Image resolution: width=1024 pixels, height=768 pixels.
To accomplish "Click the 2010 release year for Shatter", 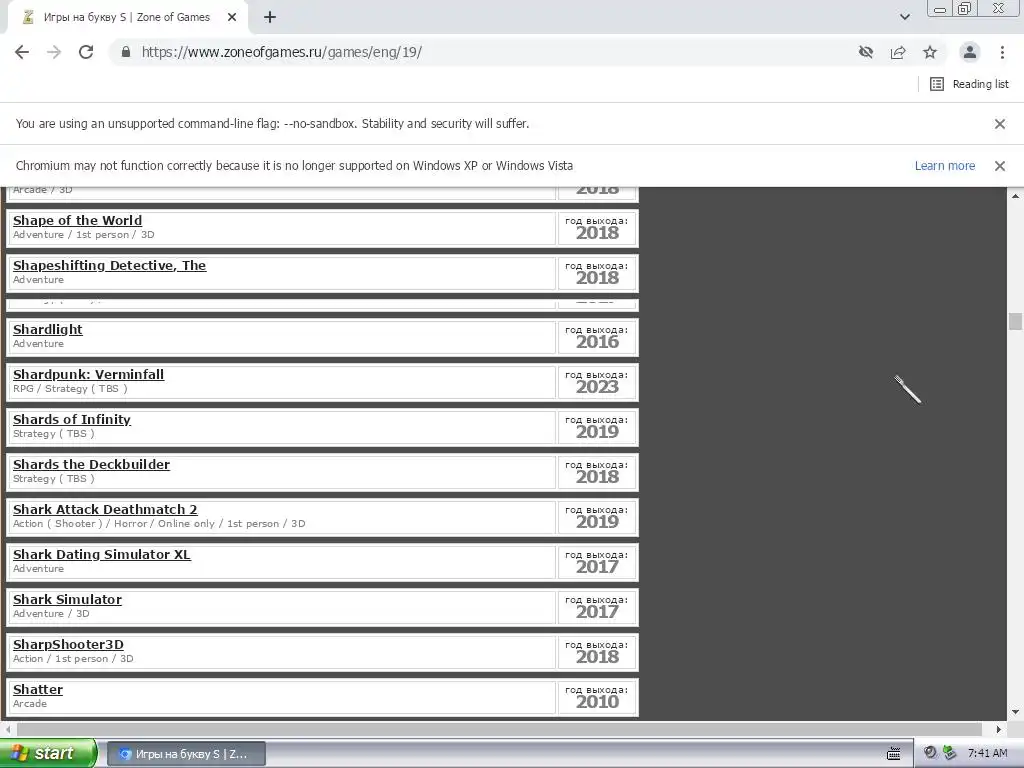I will (x=597, y=701).
